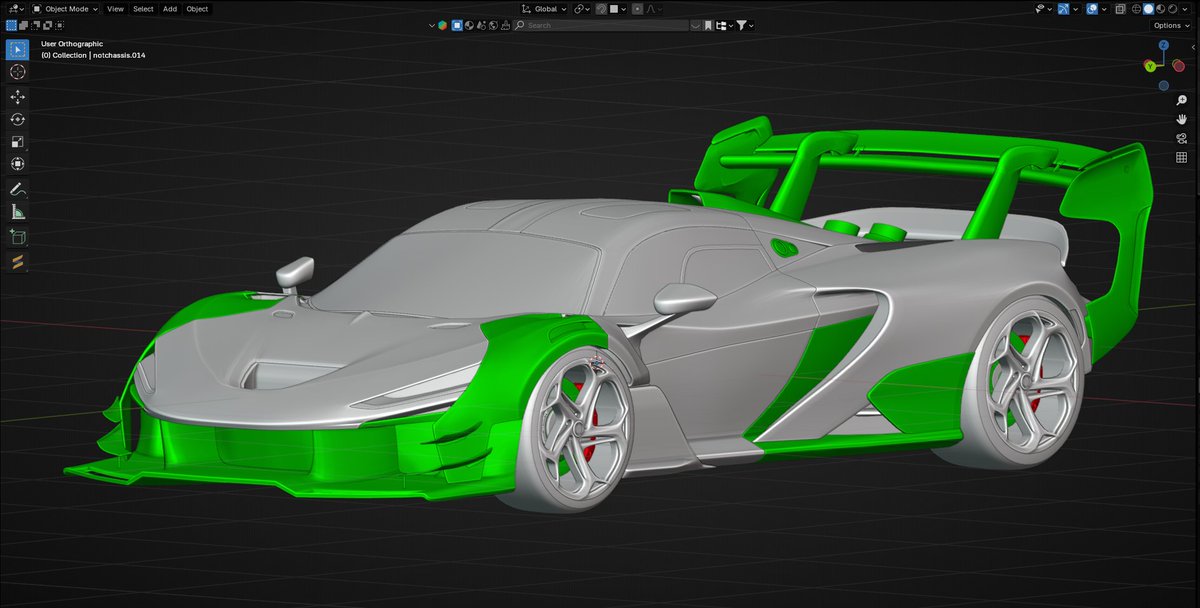Open the Global transform orientation dropdown
This screenshot has height=608, width=1200.
tap(543, 9)
